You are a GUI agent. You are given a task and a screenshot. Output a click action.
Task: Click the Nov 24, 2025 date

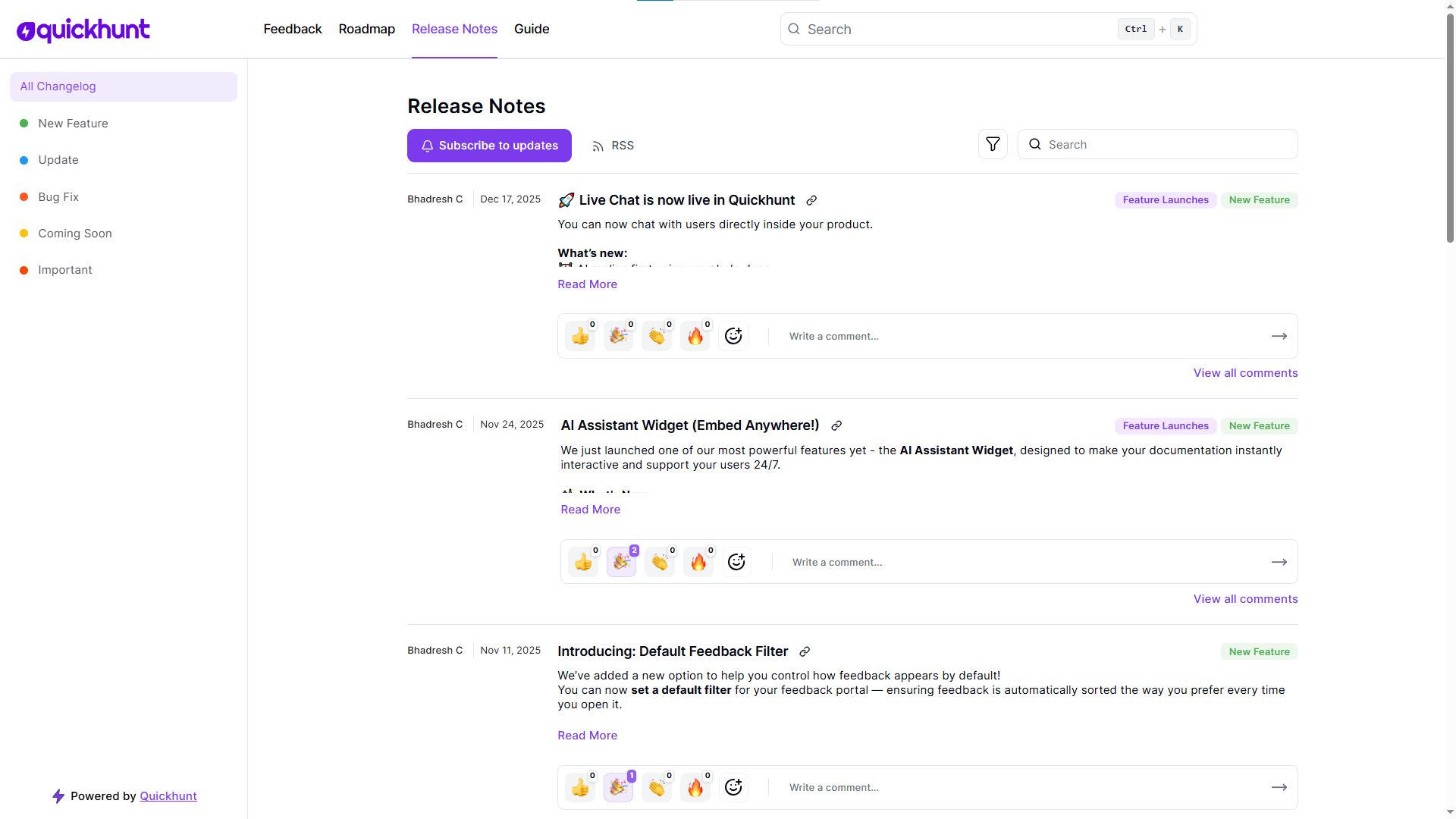pos(512,425)
